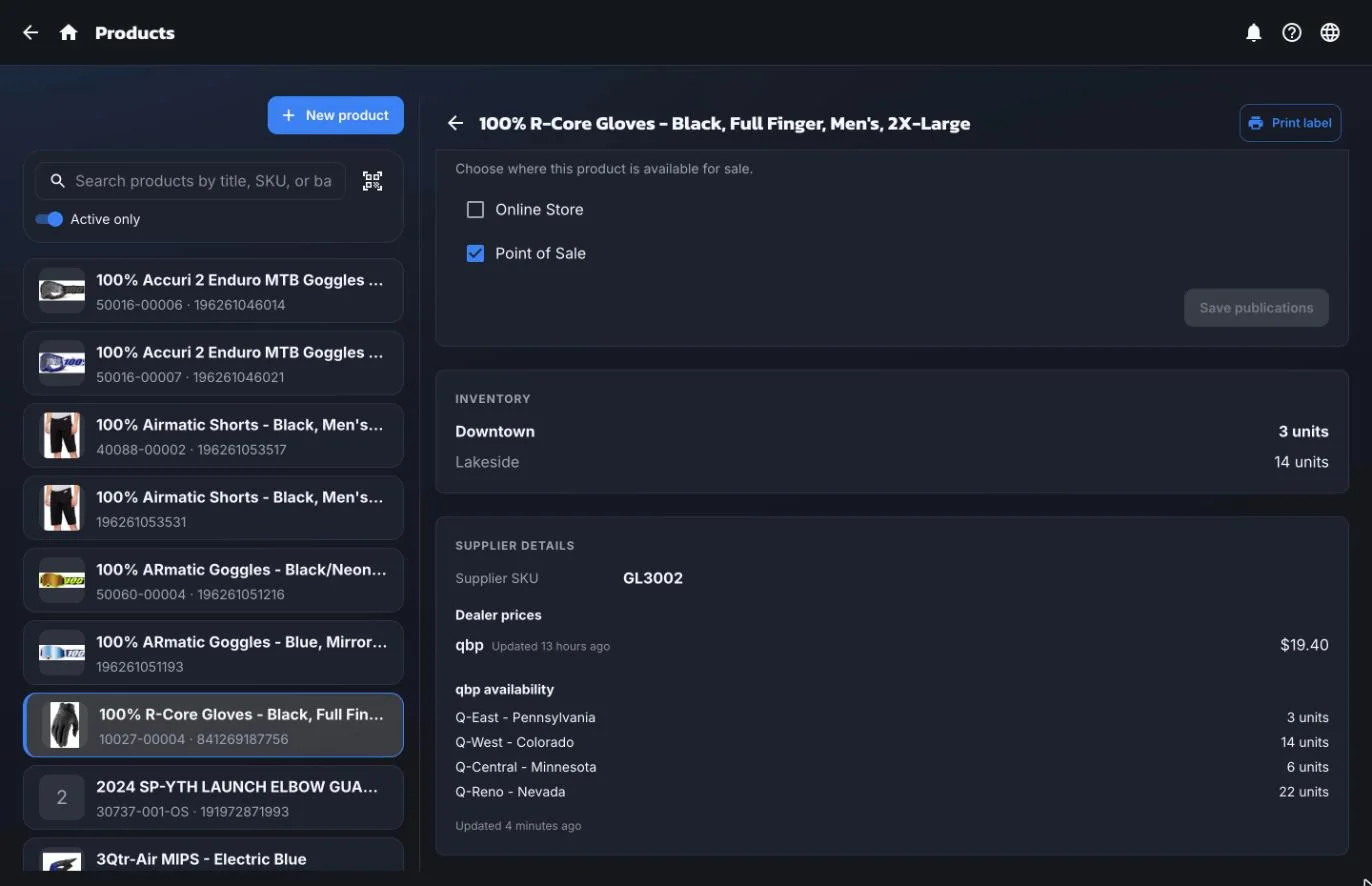1372x886 pixels.
Task: Open ARmatic Goggles Blue Mirror item
Action: pos(213,653)
